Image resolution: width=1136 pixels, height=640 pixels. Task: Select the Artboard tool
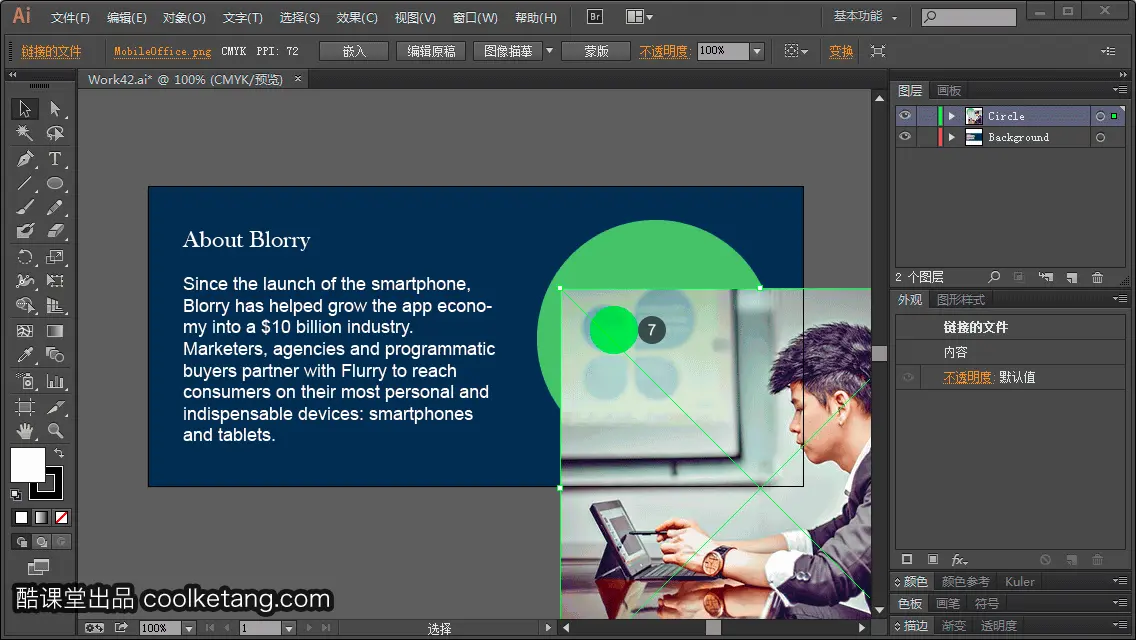25,407
